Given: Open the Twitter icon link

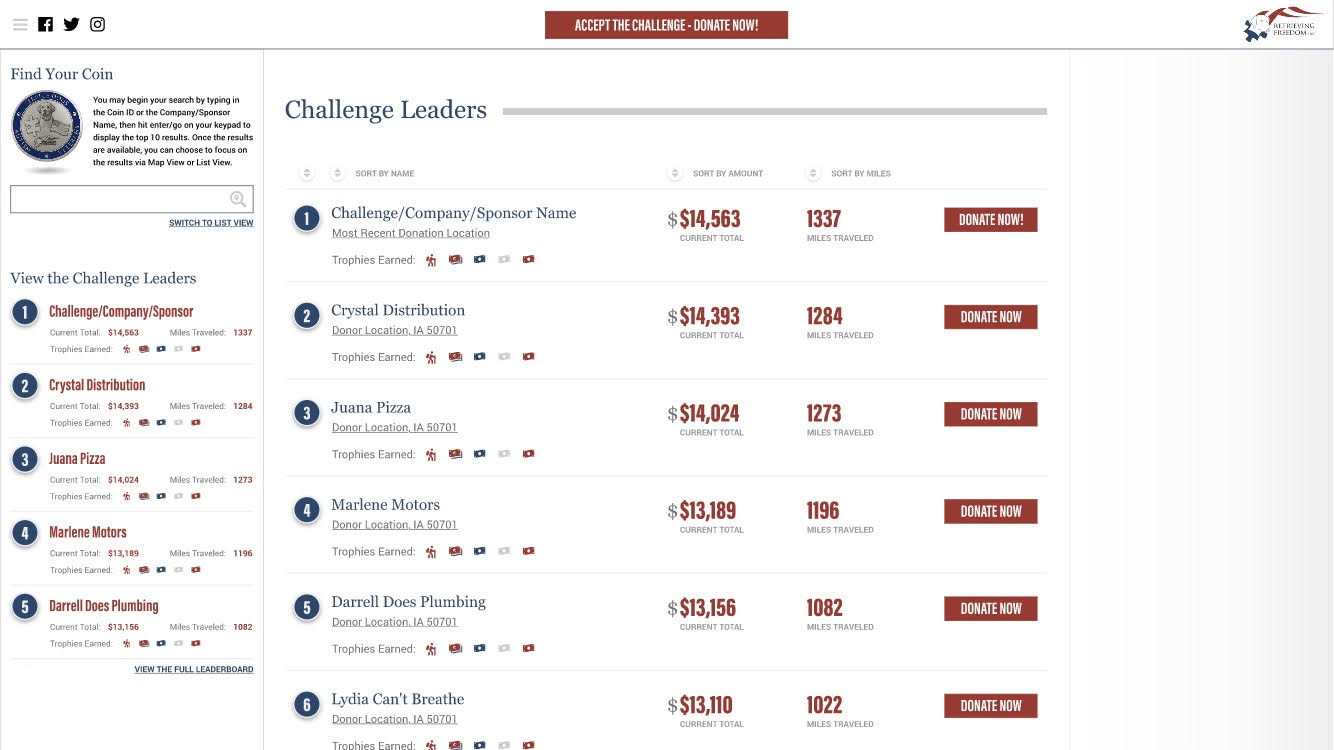Looking at the screenshot, I should point(71,25).
